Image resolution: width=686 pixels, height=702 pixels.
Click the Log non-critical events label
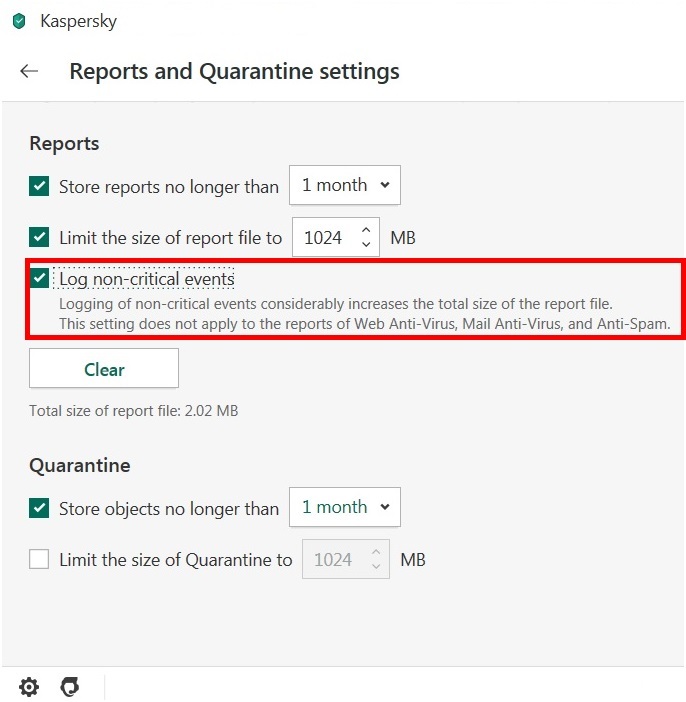(x=146, y=279)
